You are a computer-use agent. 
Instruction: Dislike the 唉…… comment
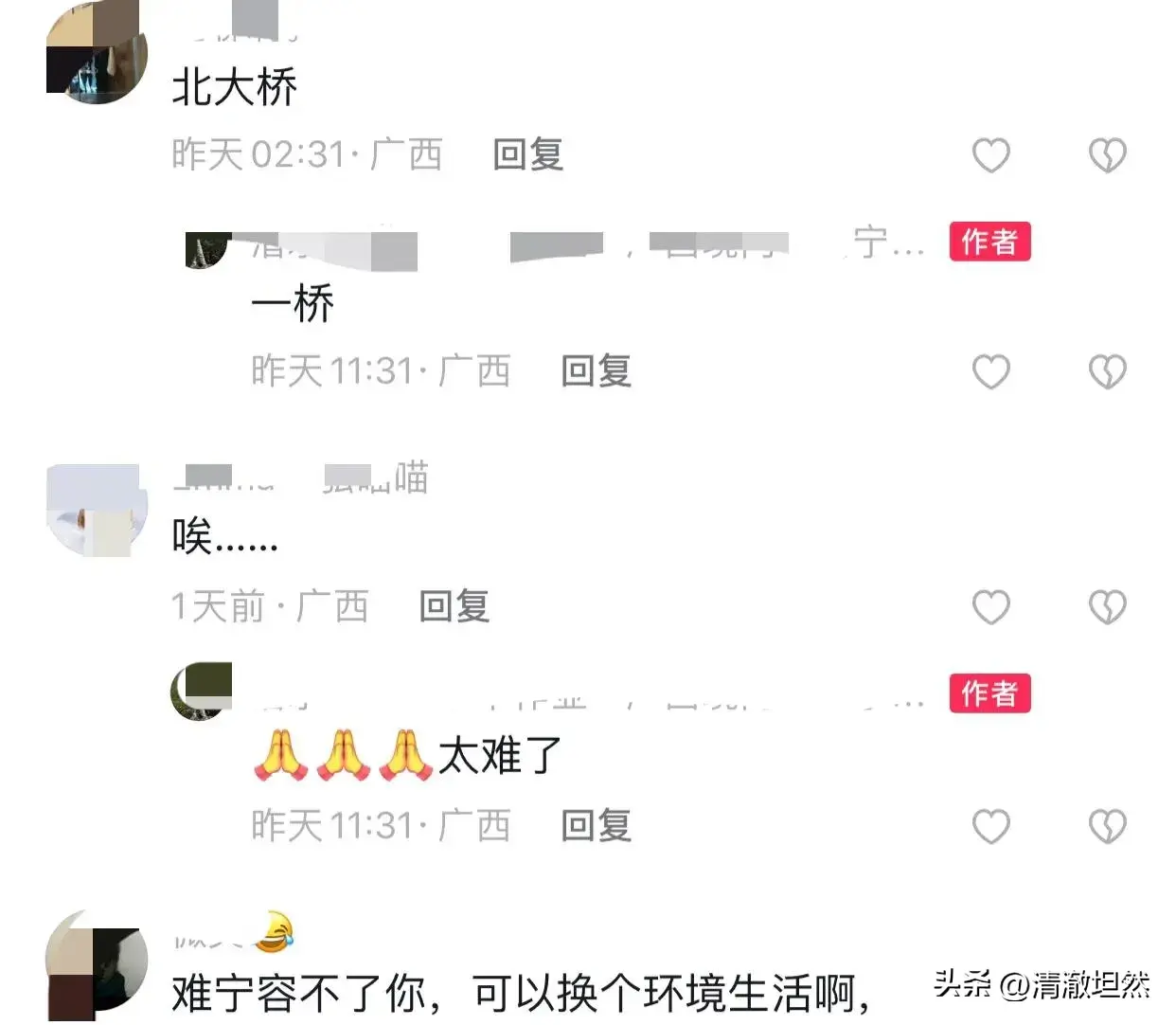point(1107,606)
